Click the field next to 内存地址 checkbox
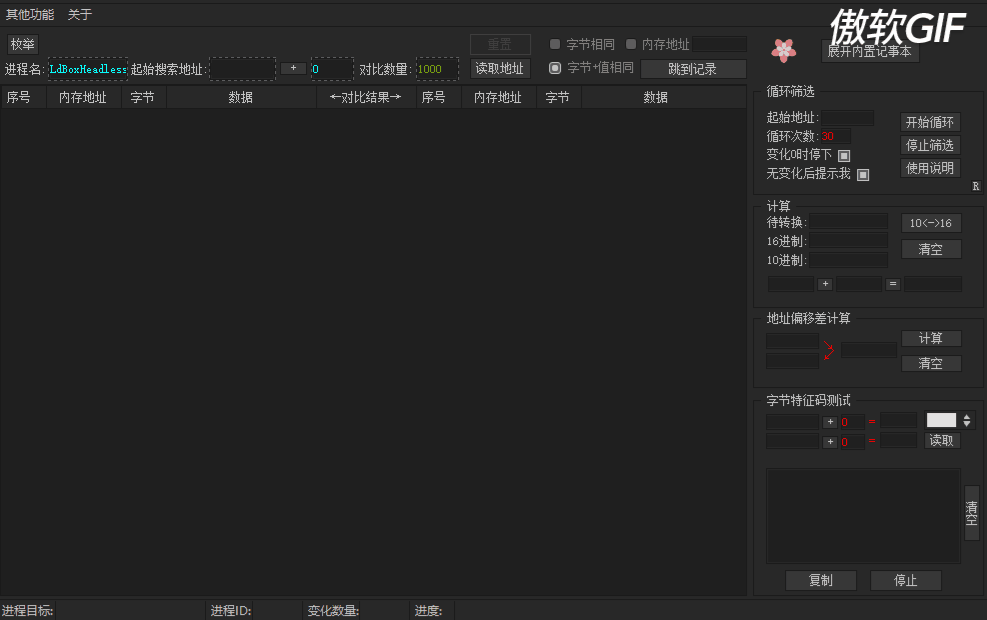This screenshot has height=620, width=987. pyautogui.click(x=720, y=44)
